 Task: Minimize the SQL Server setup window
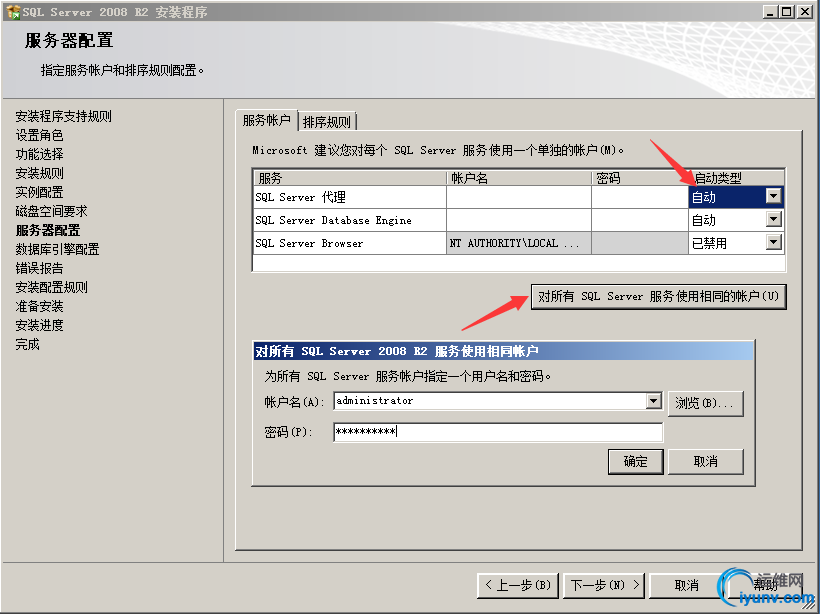coord(769,12)
